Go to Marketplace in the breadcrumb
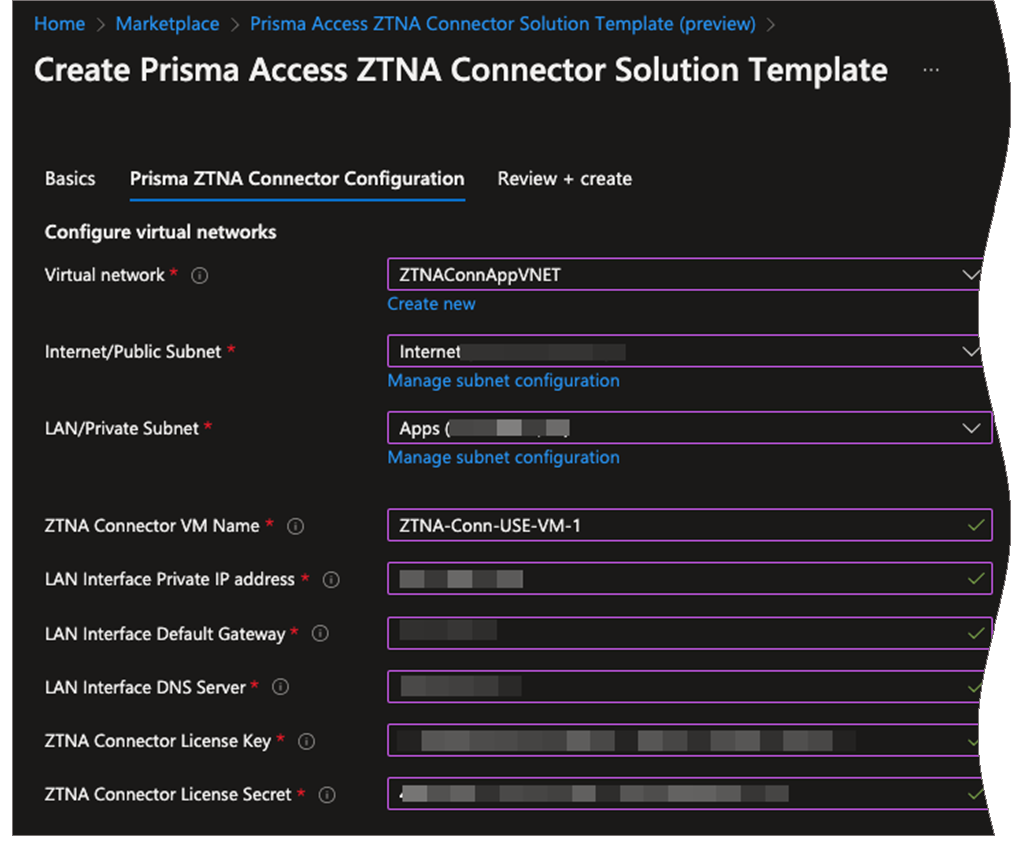The height and width of the screenshot is (860, 1024). click(167, 24)
